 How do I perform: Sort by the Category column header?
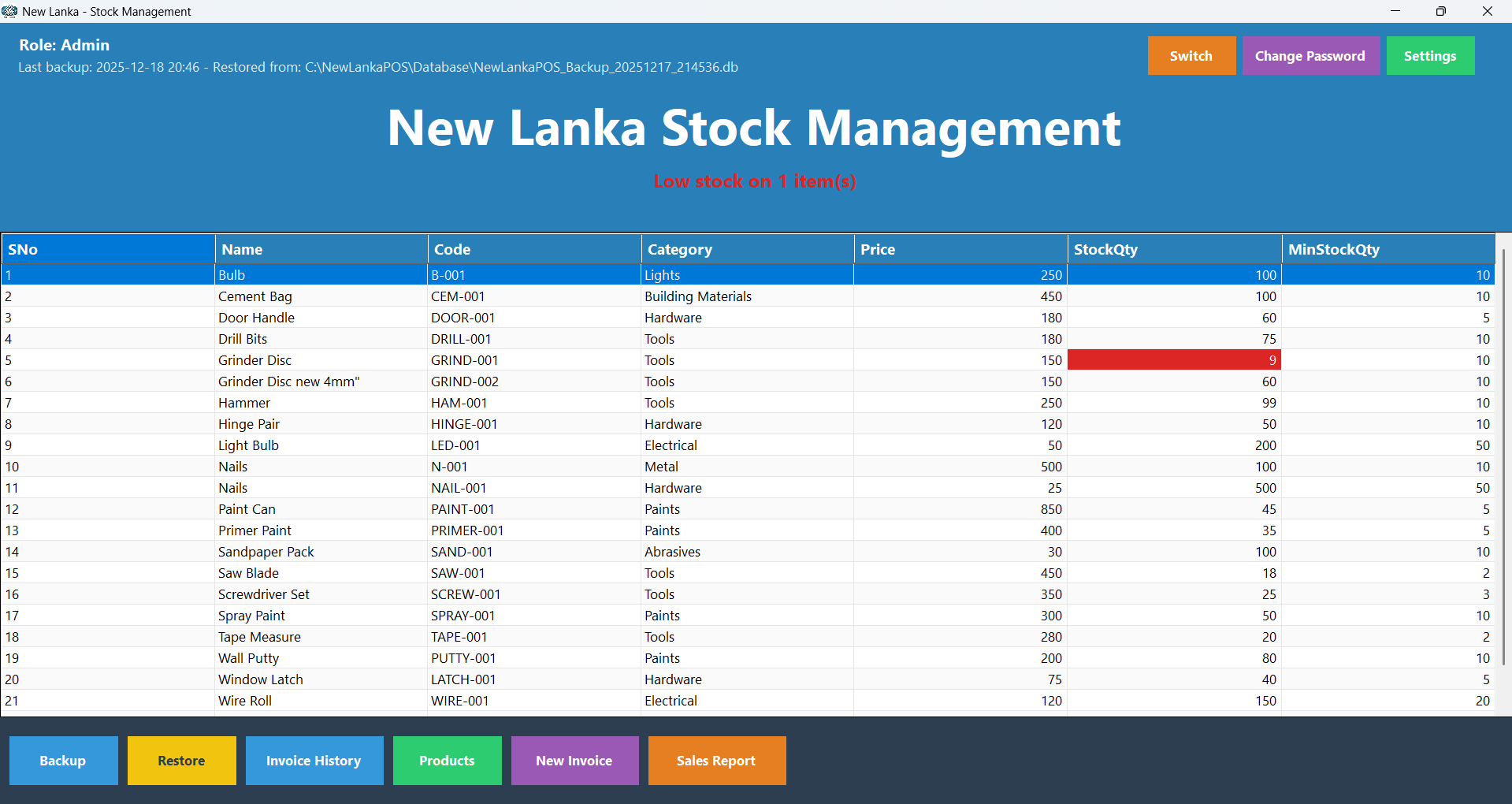(x=748, y=249)
